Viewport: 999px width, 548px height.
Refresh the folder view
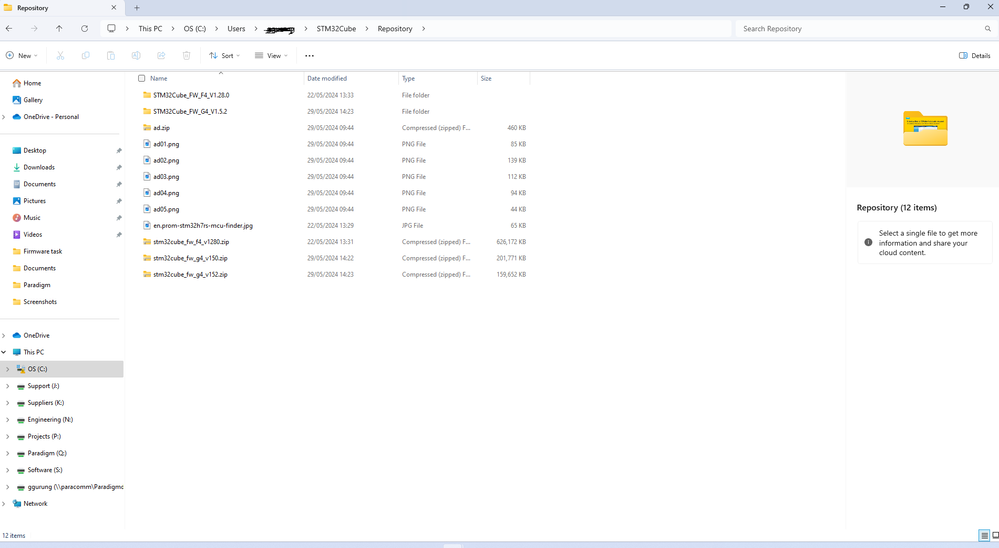click(x=84, y=29)
